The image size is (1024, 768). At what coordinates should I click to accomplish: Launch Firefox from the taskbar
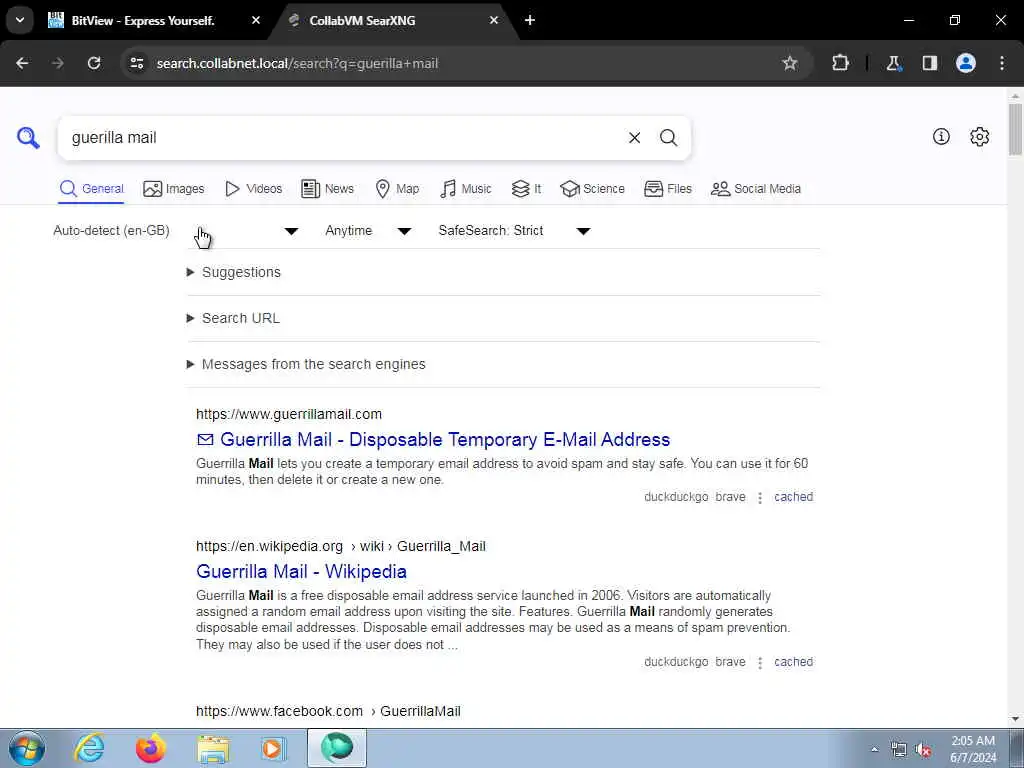[x=151, y=748]
